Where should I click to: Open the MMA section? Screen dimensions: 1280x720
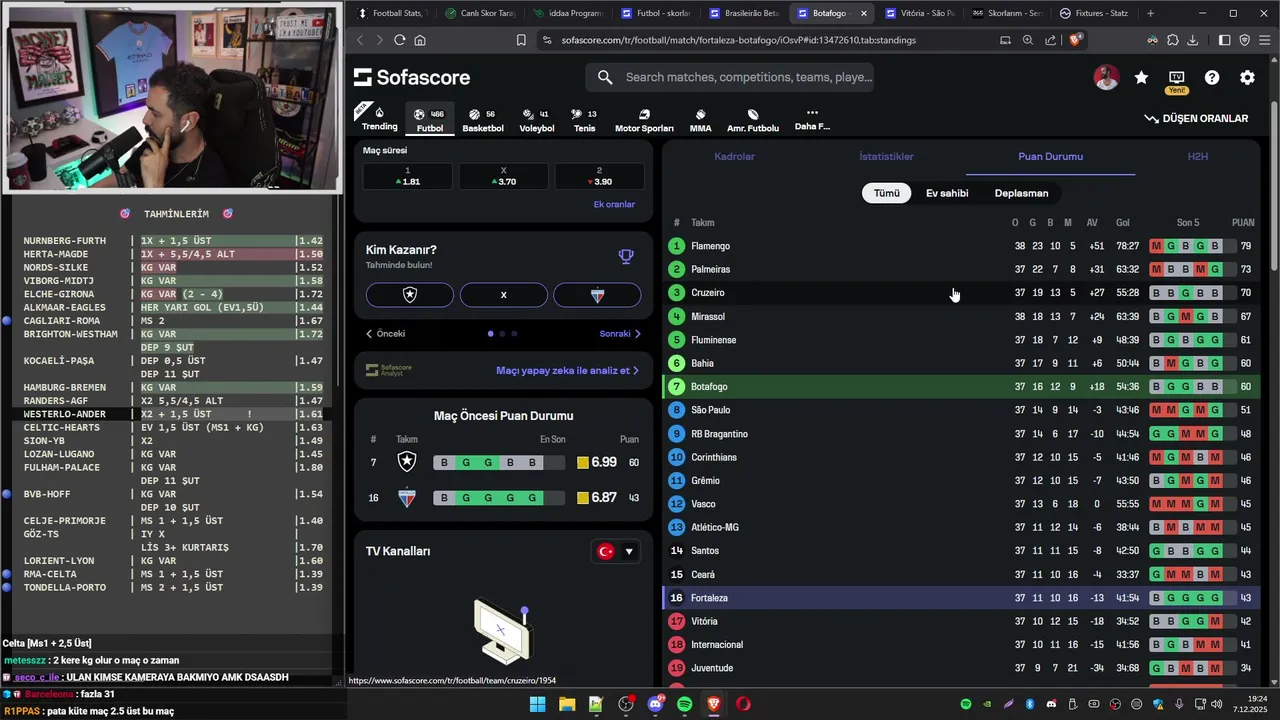(700, 120)
